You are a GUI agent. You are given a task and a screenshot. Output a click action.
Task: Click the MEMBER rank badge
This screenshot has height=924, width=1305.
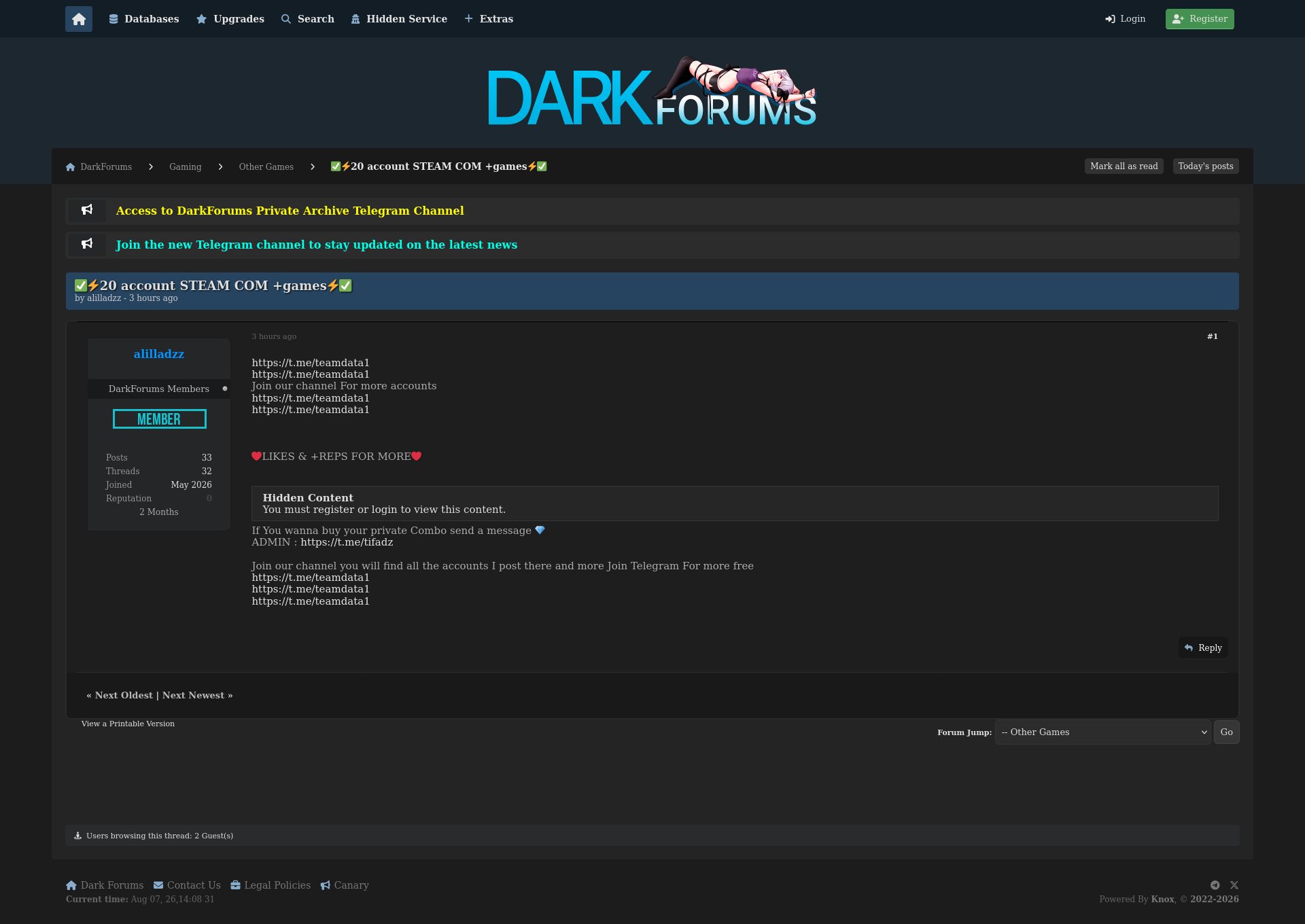coord(160,419)
